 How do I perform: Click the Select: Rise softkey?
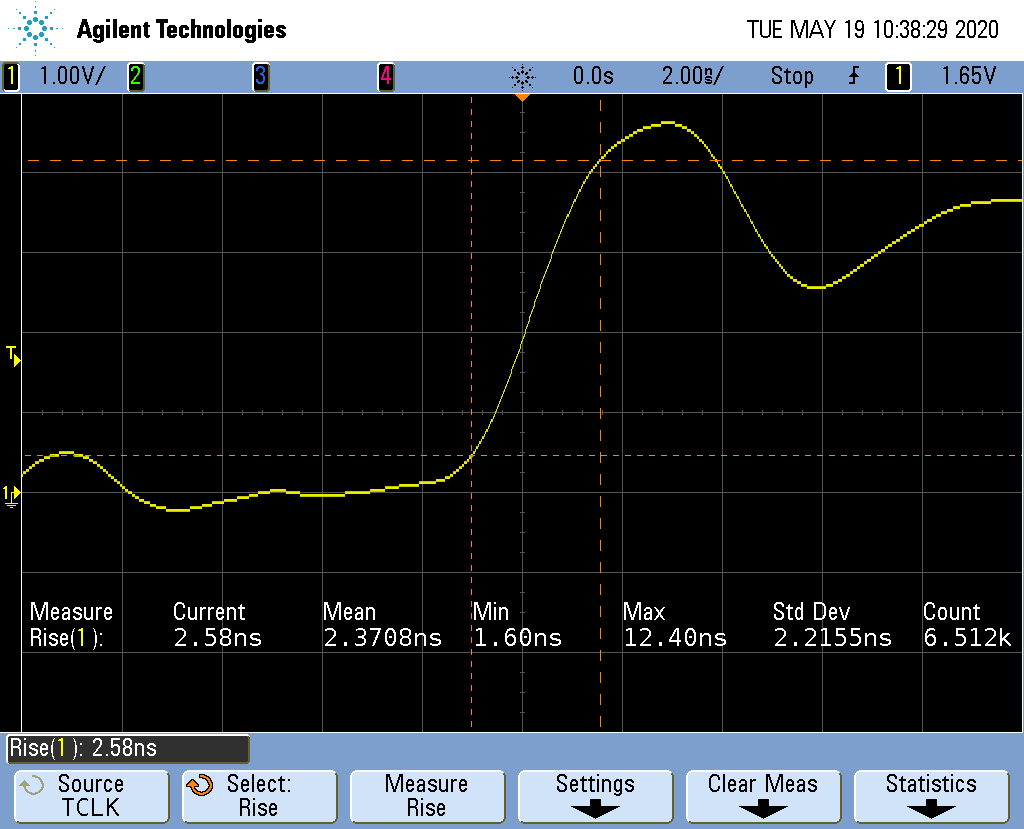259,796
